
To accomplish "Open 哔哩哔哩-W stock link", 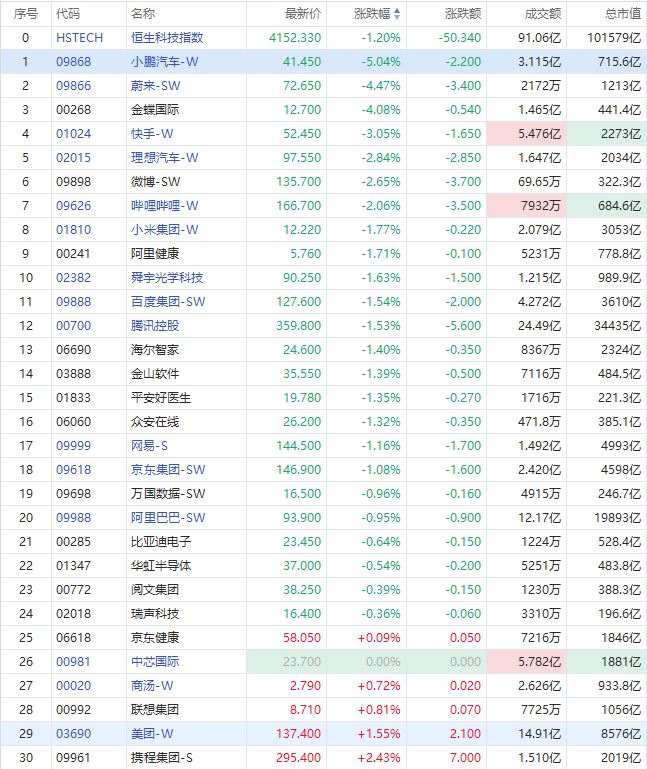I will [164, 206].
